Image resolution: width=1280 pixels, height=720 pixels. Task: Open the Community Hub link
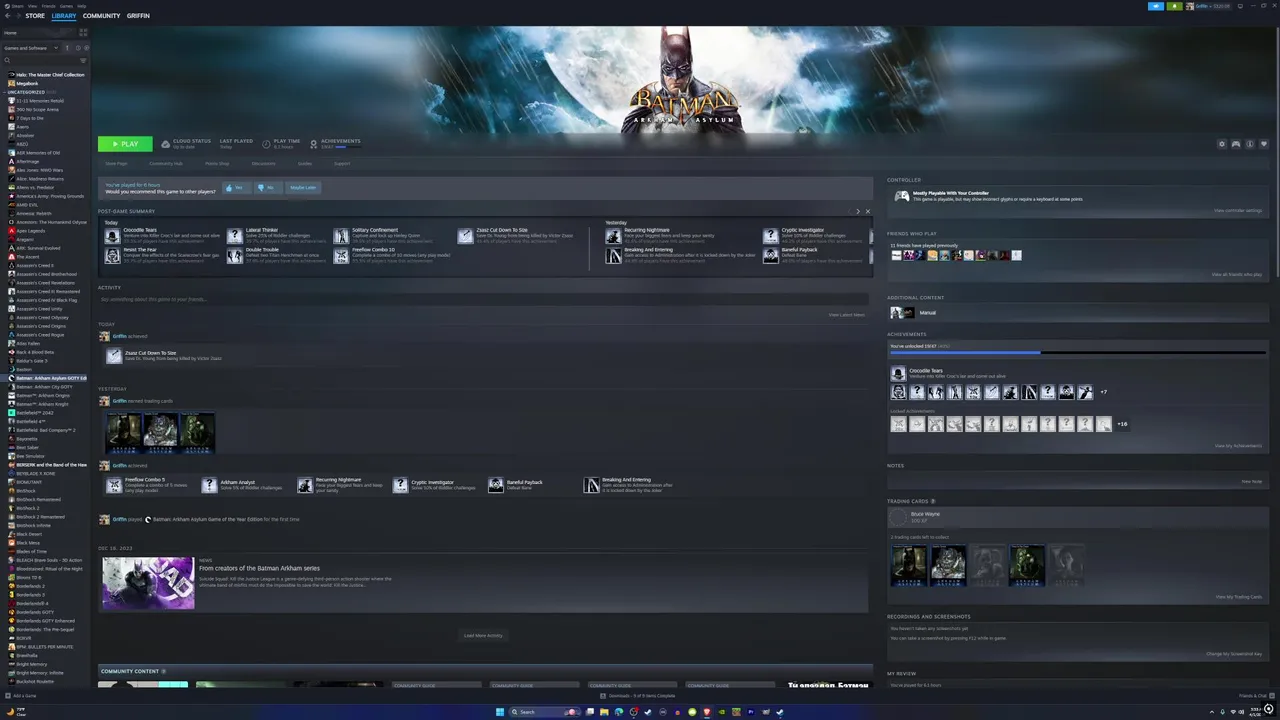tap(166, 163)
